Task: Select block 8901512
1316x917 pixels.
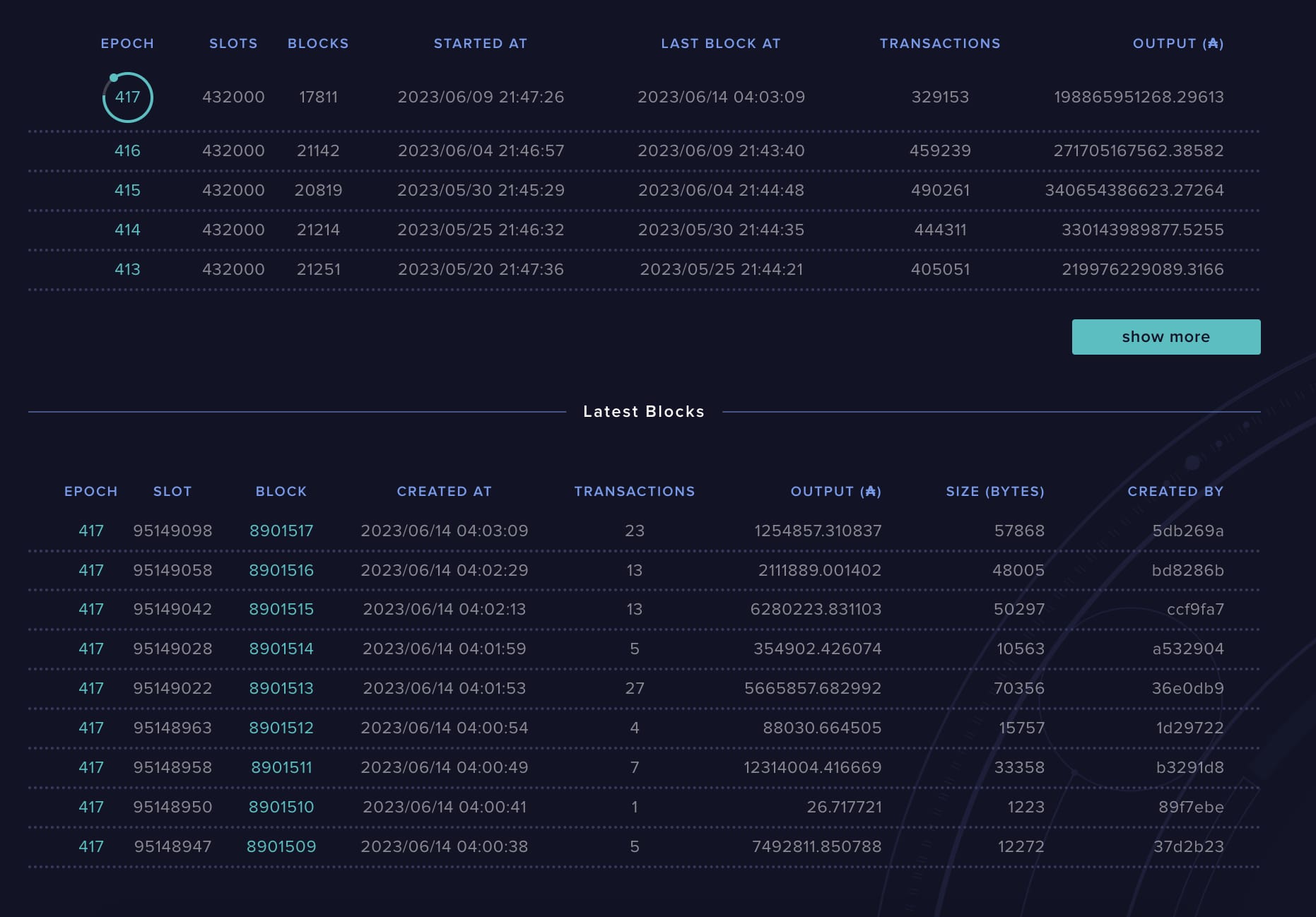Action: click(282, 728)
